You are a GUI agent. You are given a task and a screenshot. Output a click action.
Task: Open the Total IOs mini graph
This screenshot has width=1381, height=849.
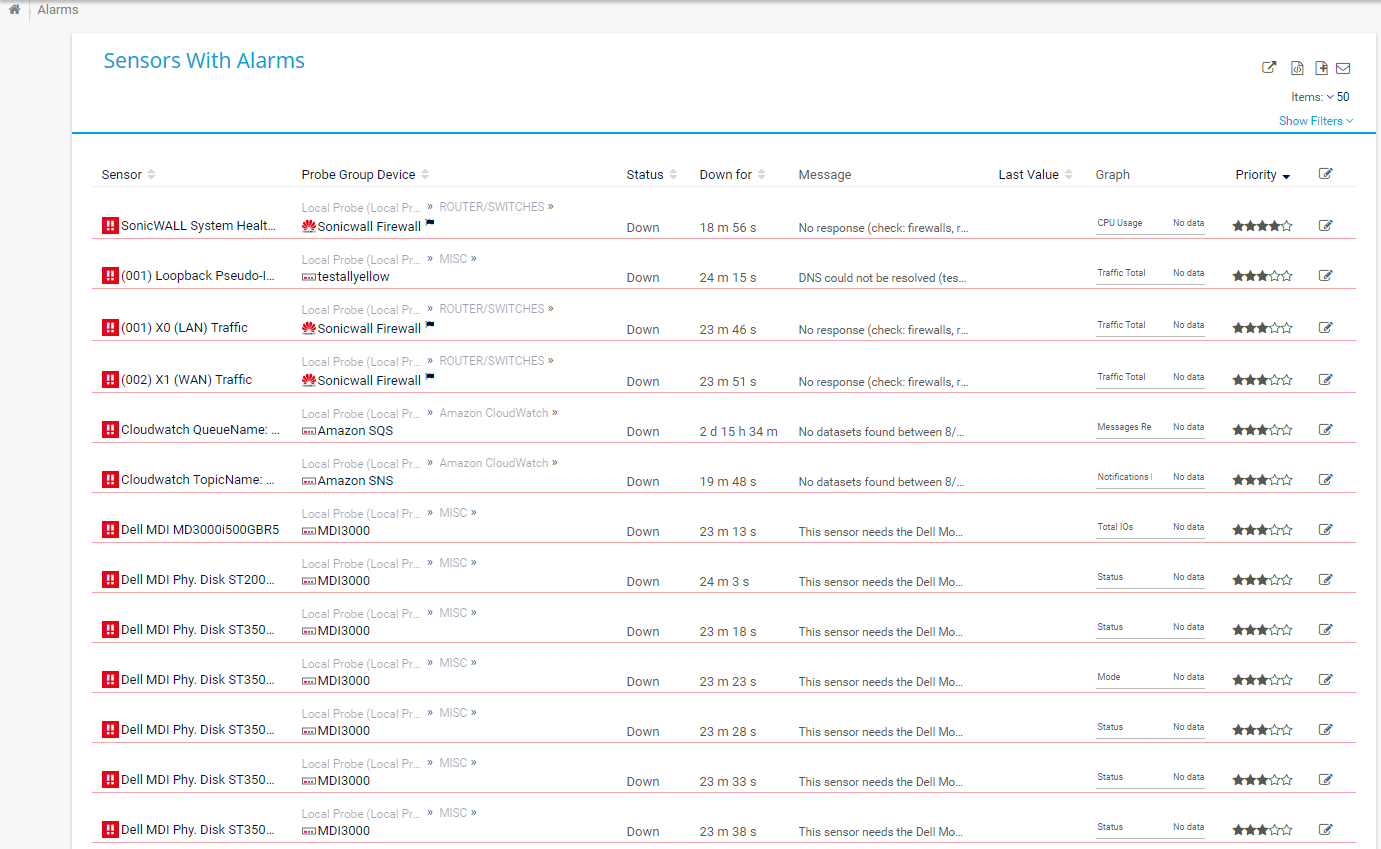(1150, 528)
